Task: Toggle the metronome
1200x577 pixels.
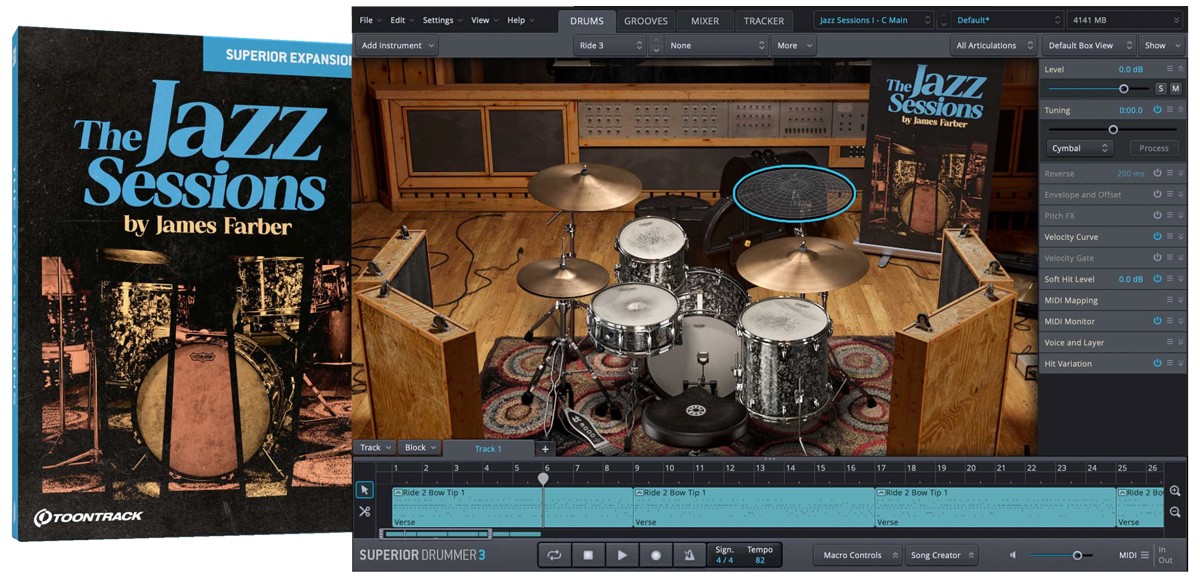Action: [x=690, y=555]
